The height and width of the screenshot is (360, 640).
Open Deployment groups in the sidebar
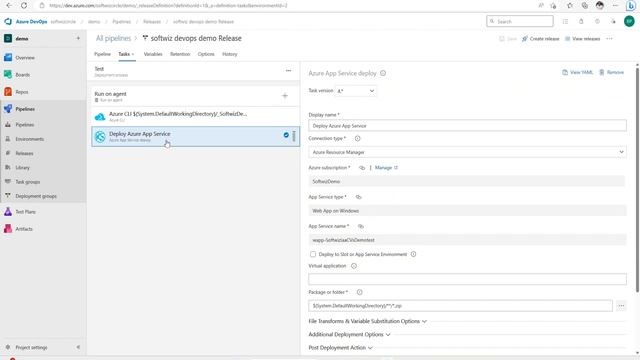coord(36,196)
